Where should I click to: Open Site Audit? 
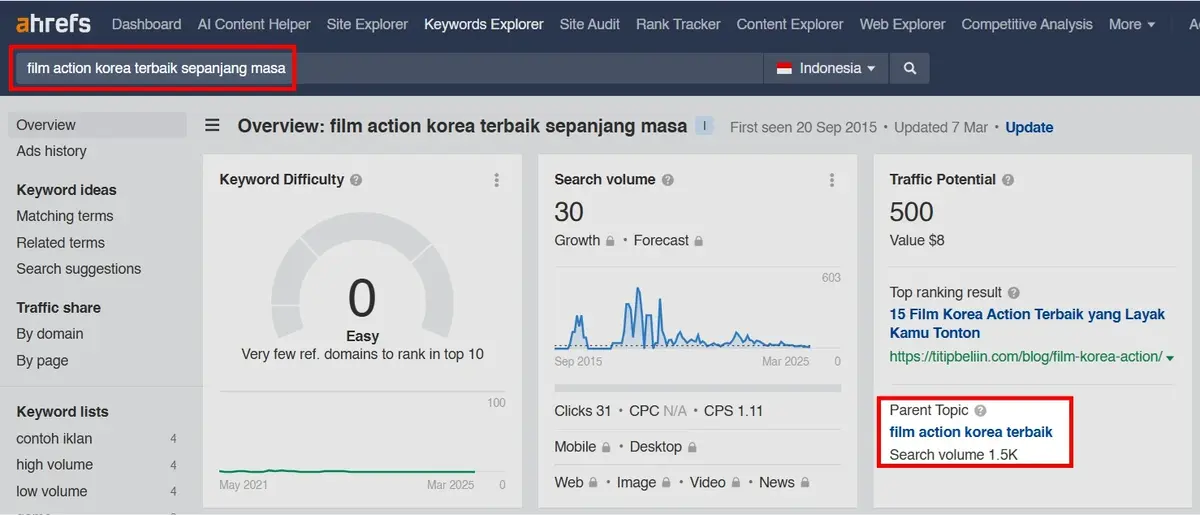590,24
